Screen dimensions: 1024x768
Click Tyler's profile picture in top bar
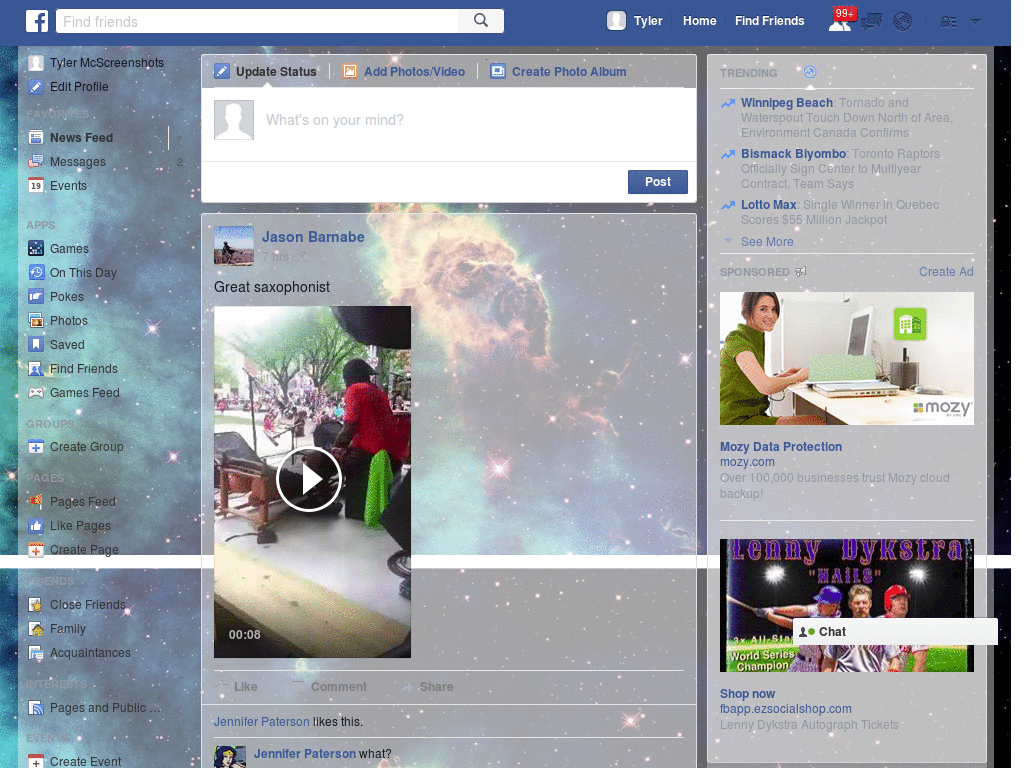[616, 21]
